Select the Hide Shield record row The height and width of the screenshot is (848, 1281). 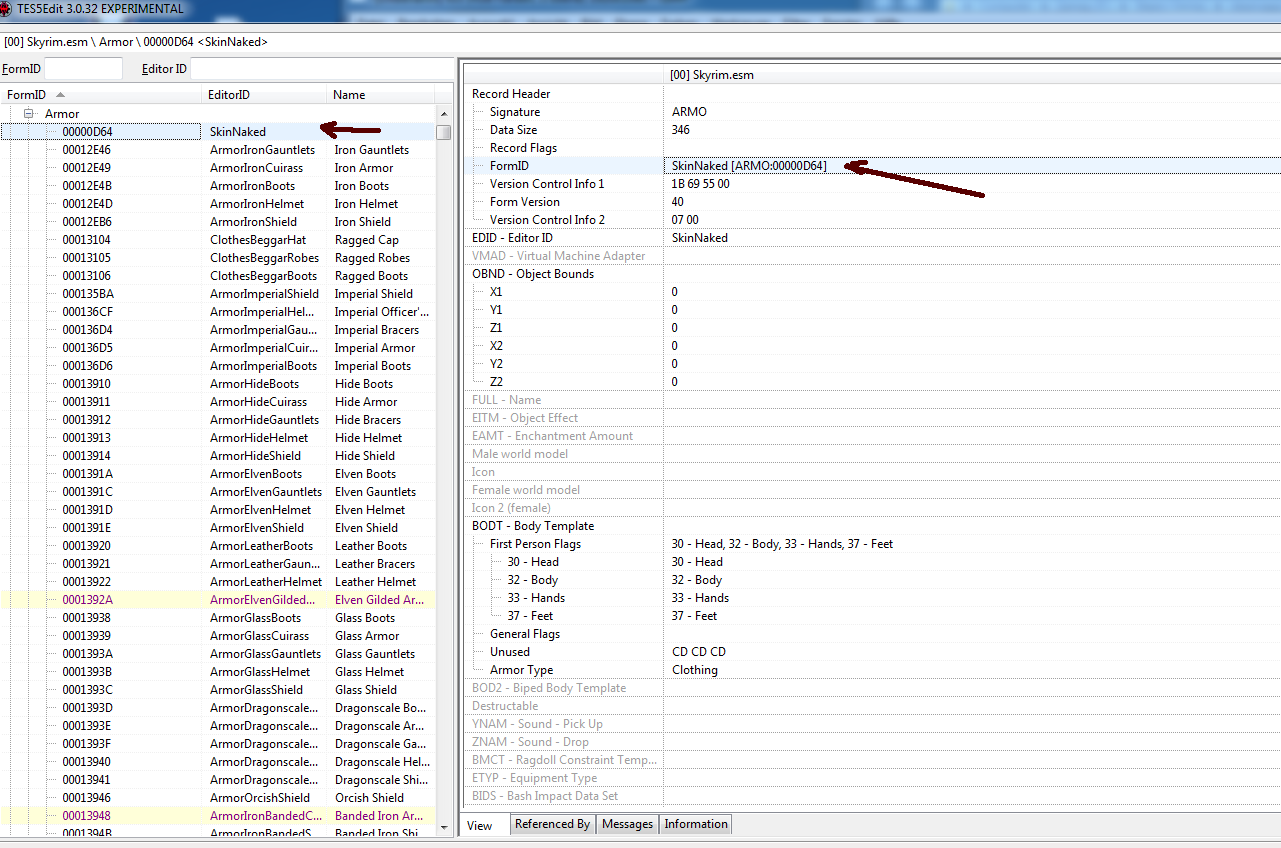pos(218,455)
